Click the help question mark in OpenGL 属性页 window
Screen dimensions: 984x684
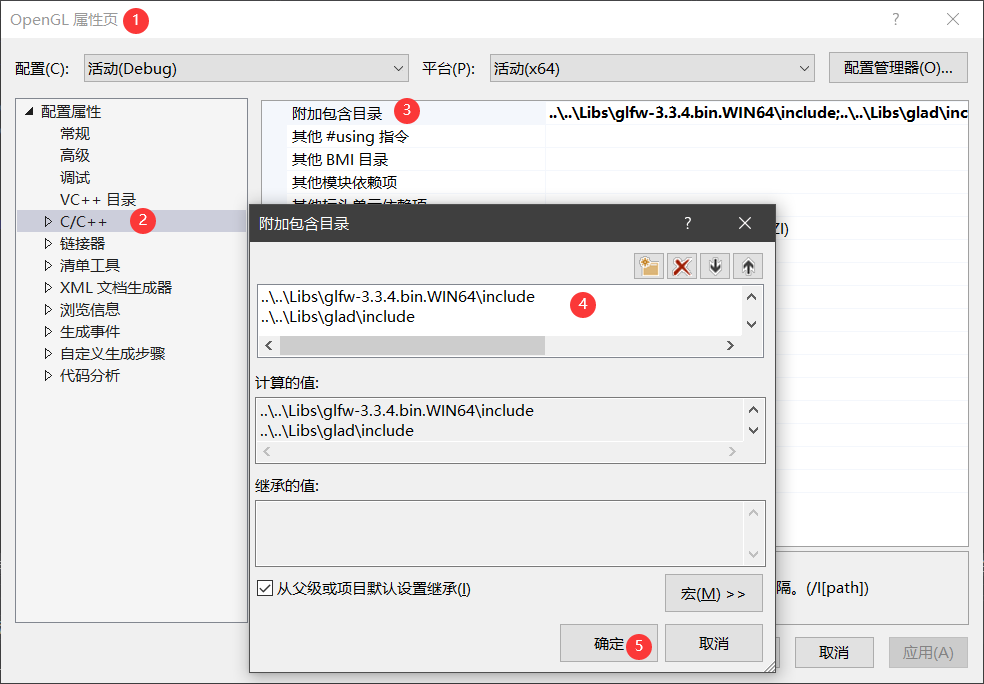896,19
